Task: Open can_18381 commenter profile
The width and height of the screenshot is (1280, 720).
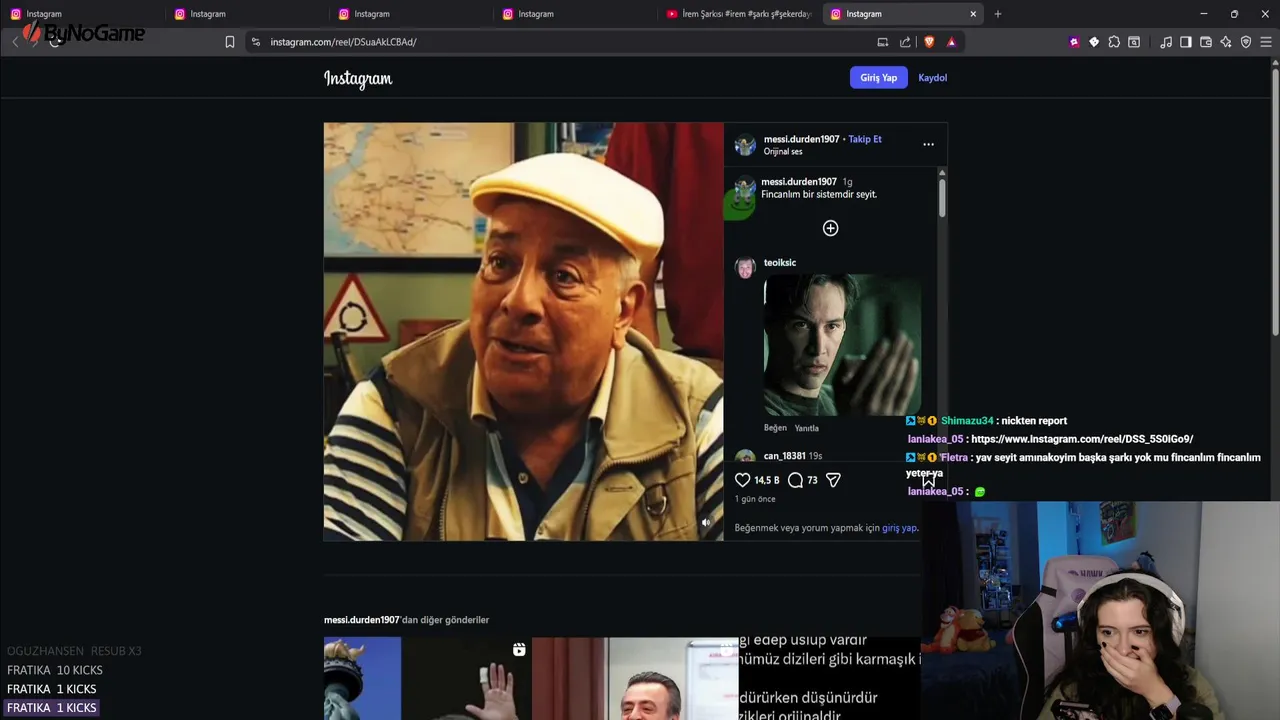Action: click(785, 456)
